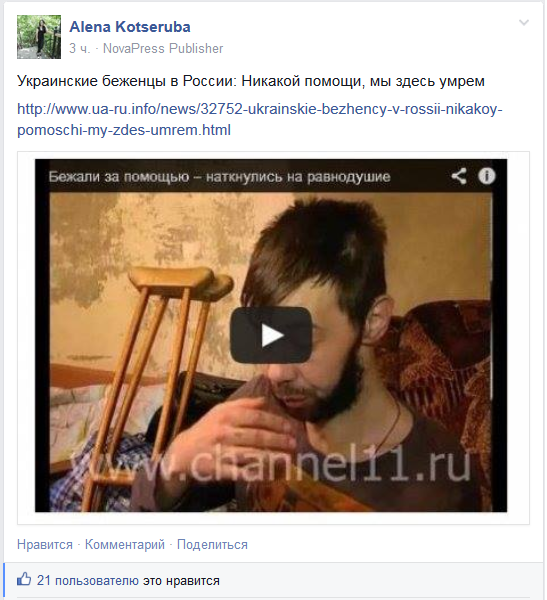Click Нравится to like the post
Image resolution: width=547 pixels, height=600 pixels.
point(45,545)
